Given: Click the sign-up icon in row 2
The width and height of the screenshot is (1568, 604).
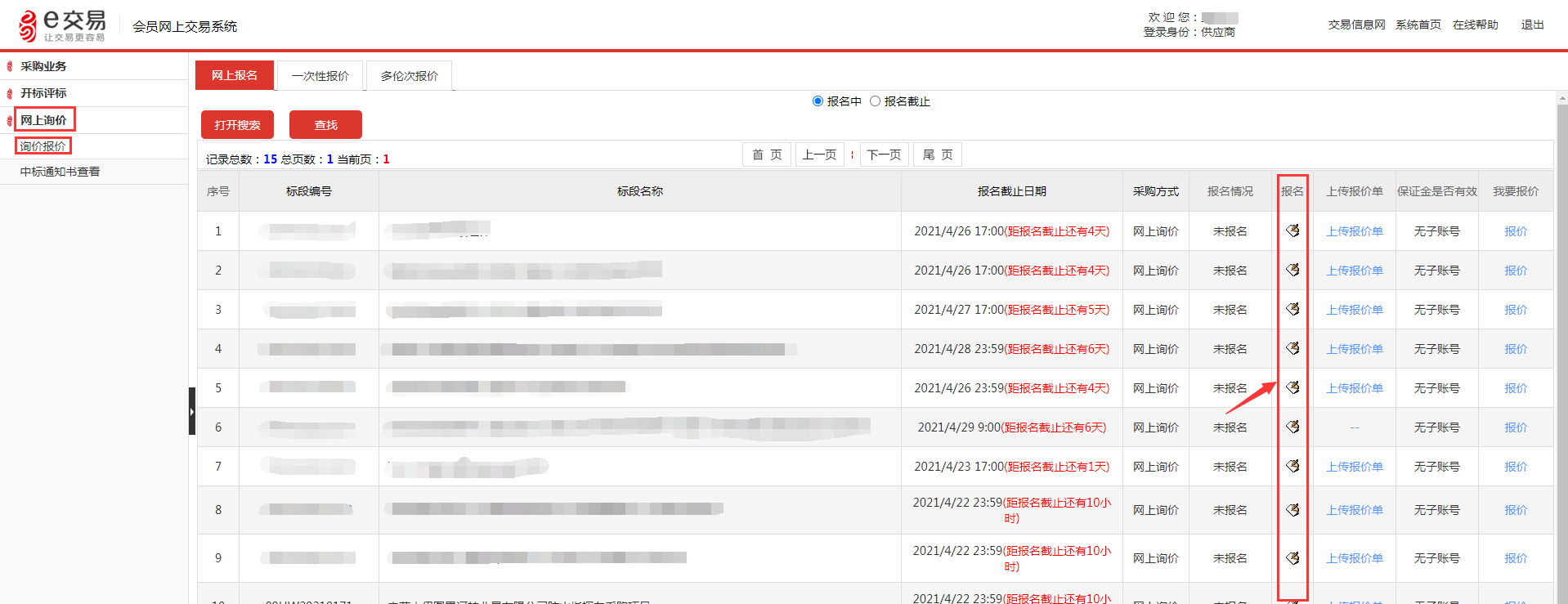Looking at the screenshot, I should pyautogui.click(x=1292, y=270).
